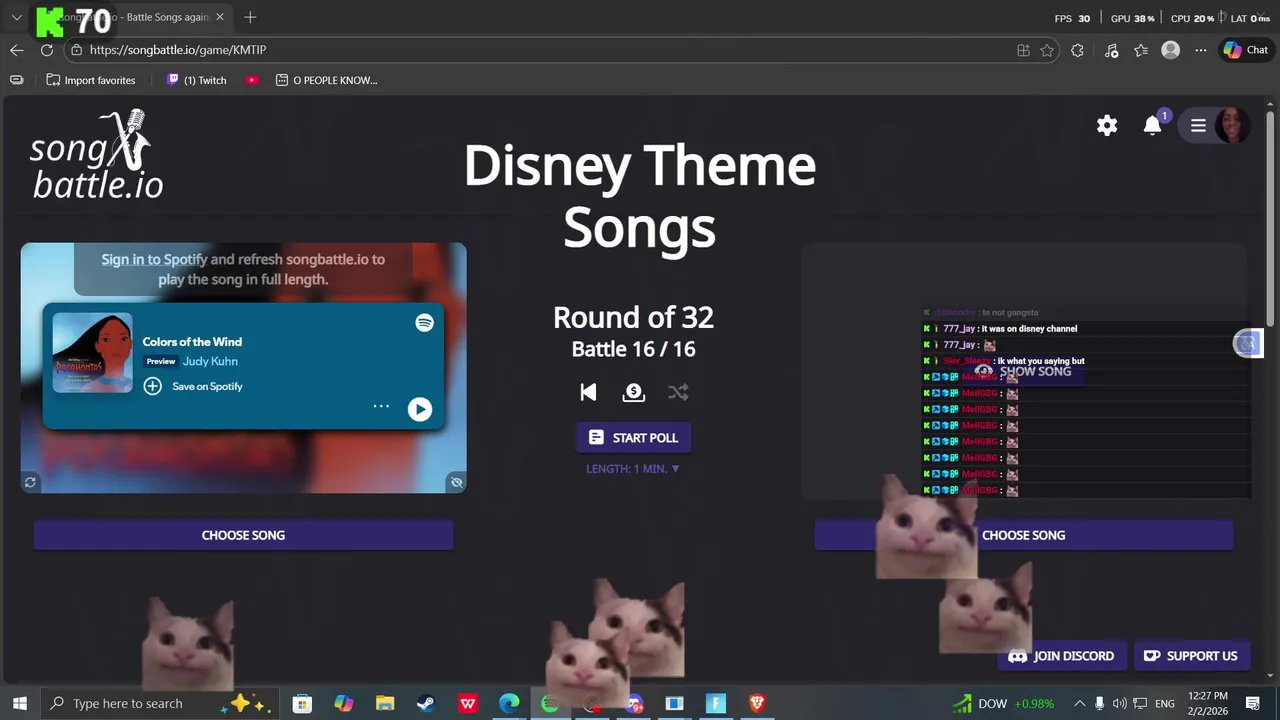Open the Twitch bookmark
Viewport: 1280px width, 720px height.
(x=196, y=80)
